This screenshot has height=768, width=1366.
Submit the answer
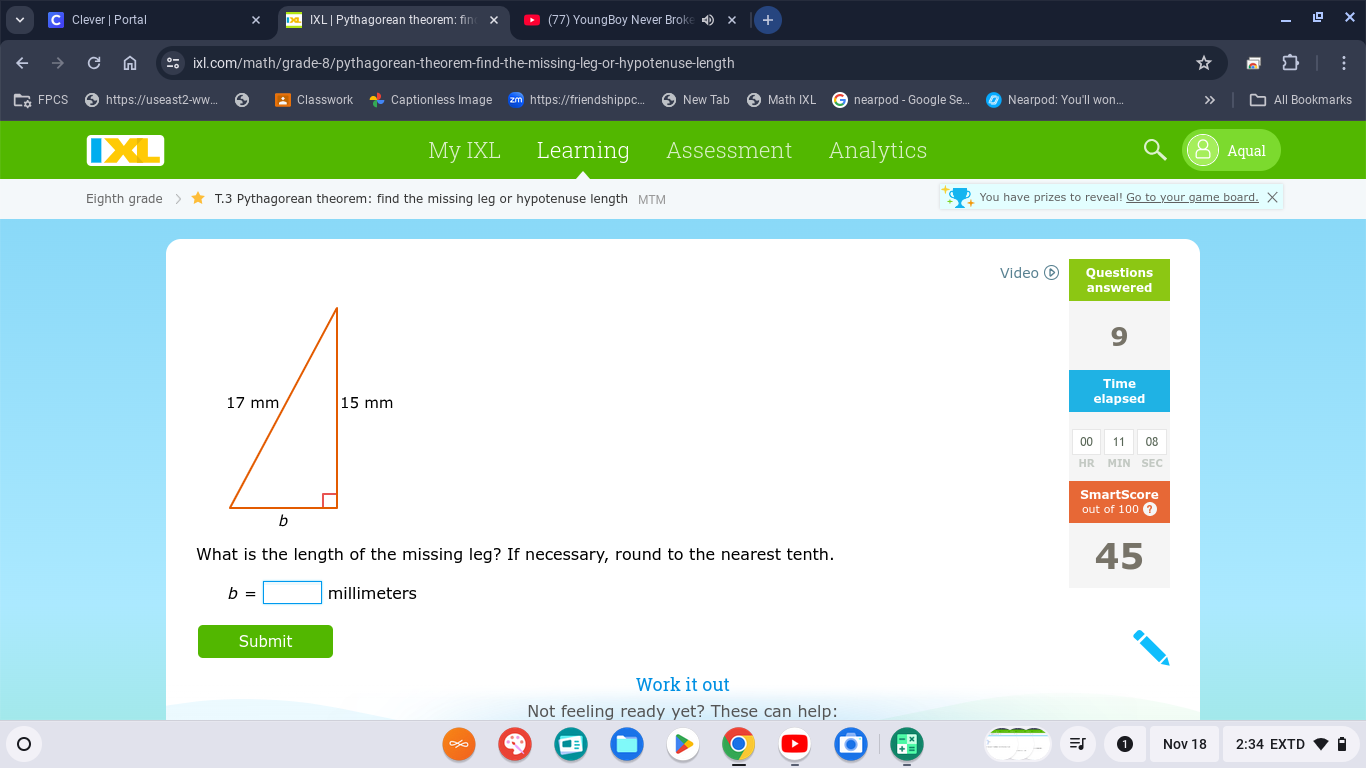(x=265, y=642)
